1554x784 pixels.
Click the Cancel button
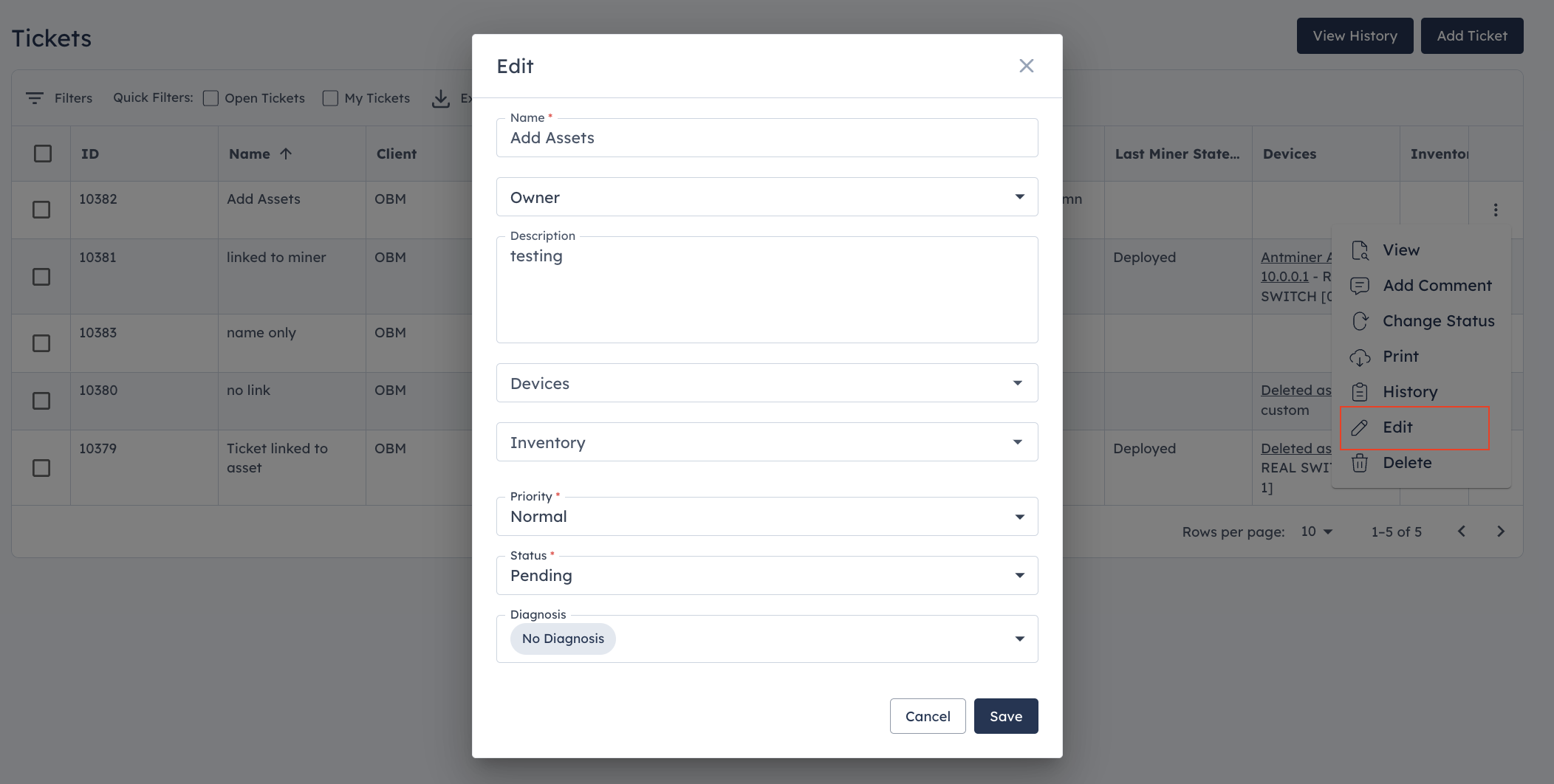(928, 716)
